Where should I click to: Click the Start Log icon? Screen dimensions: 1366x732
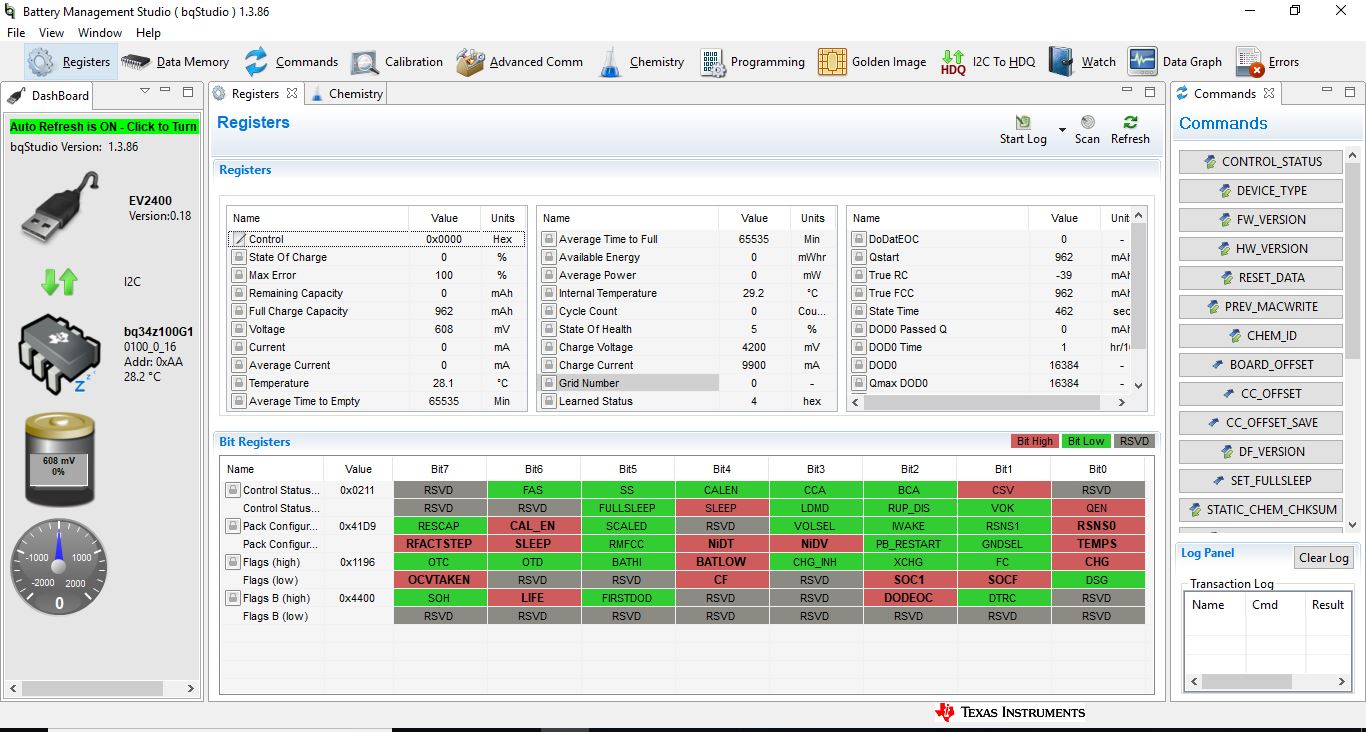pyautogui.click(x=1023, y=122)
